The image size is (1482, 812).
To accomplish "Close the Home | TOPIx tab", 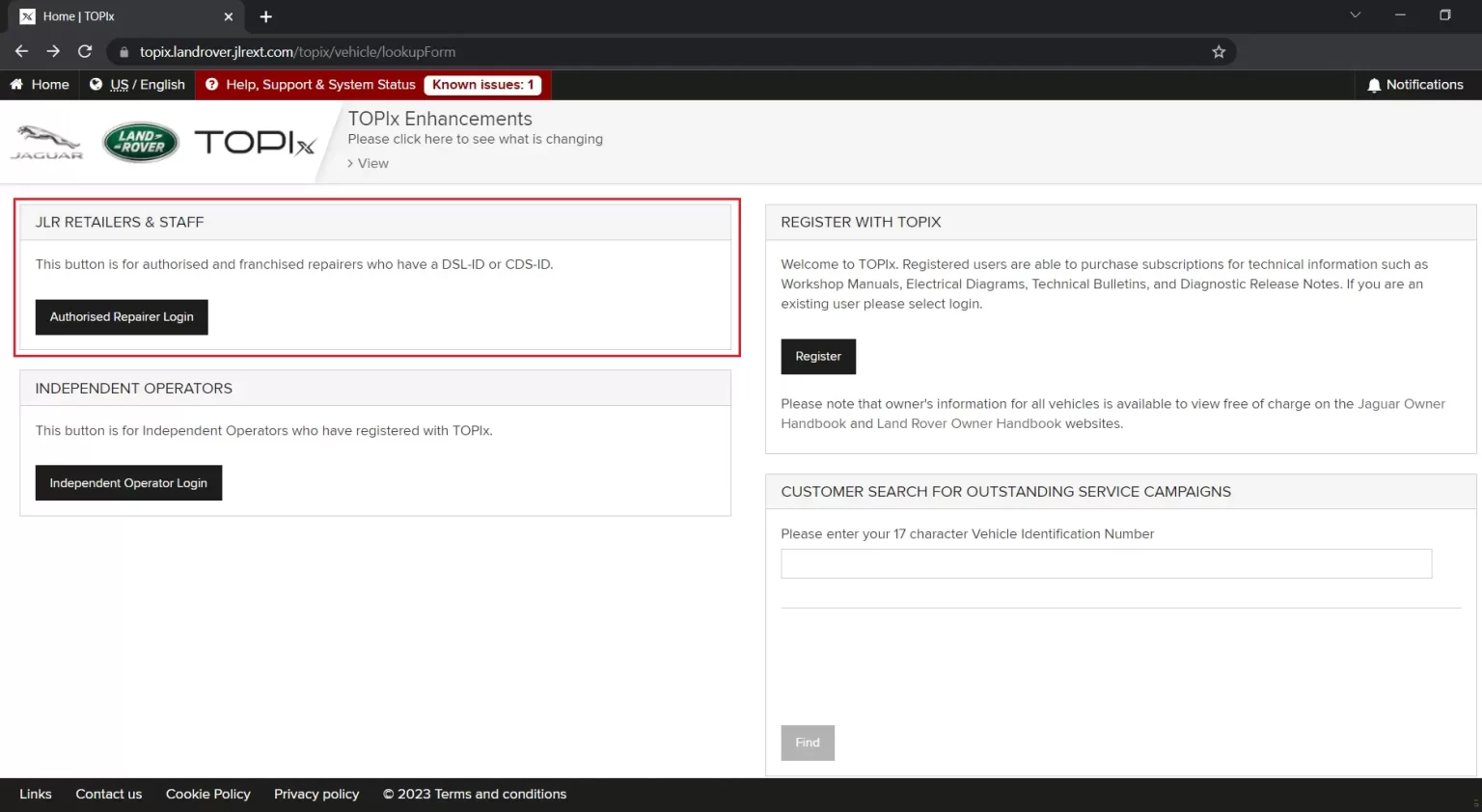I will pyautogui.click(x=229, y=16).
